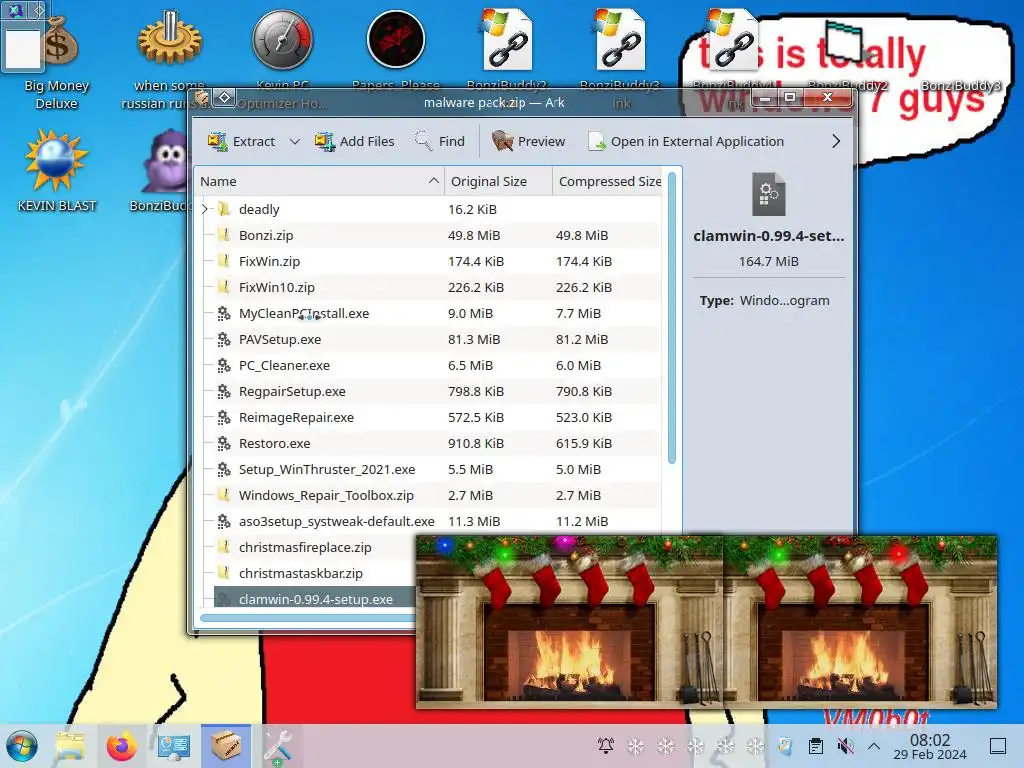This screenshot has height=768, width=1024.
Task: Open the Extract dropdown arrow
Action: (x=295, y=141)
